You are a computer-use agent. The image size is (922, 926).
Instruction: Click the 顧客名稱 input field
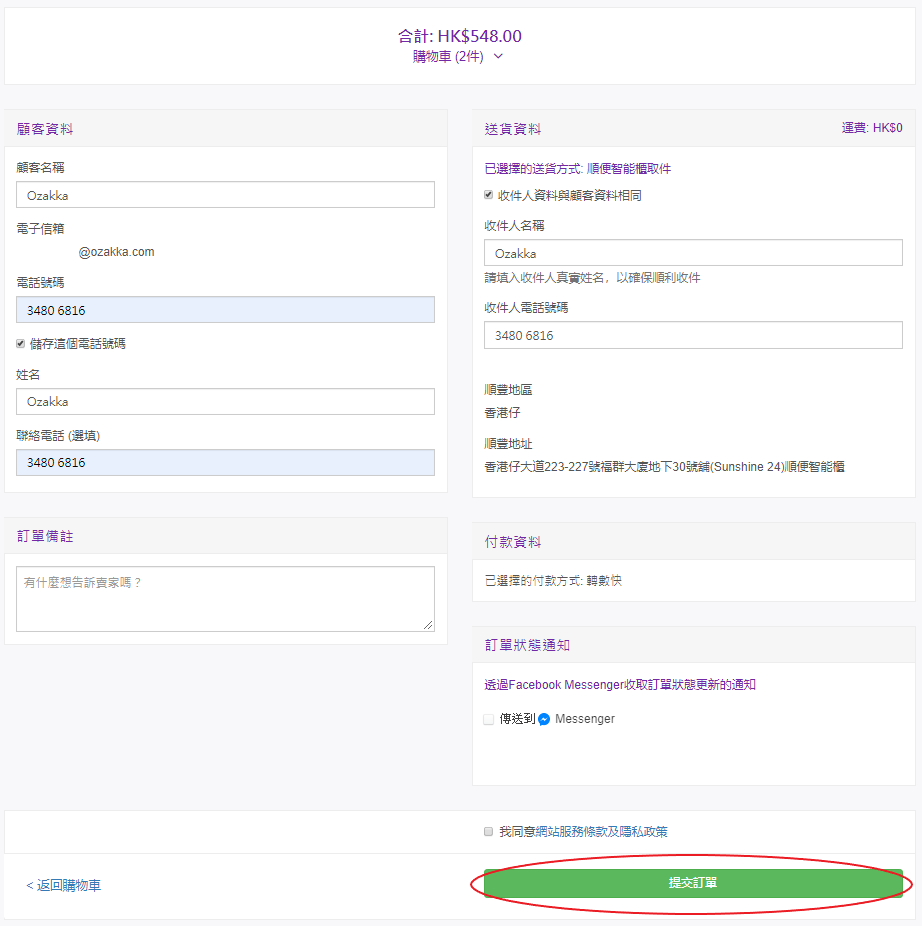pyautogui.click(x=225, y=195)
